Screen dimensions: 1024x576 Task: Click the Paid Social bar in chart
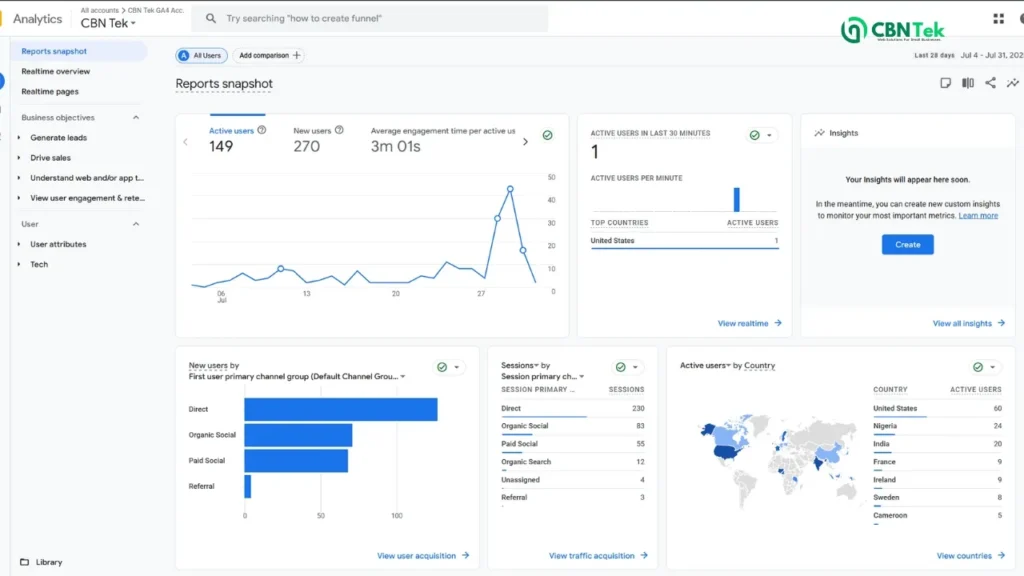(x=296, y=460)
